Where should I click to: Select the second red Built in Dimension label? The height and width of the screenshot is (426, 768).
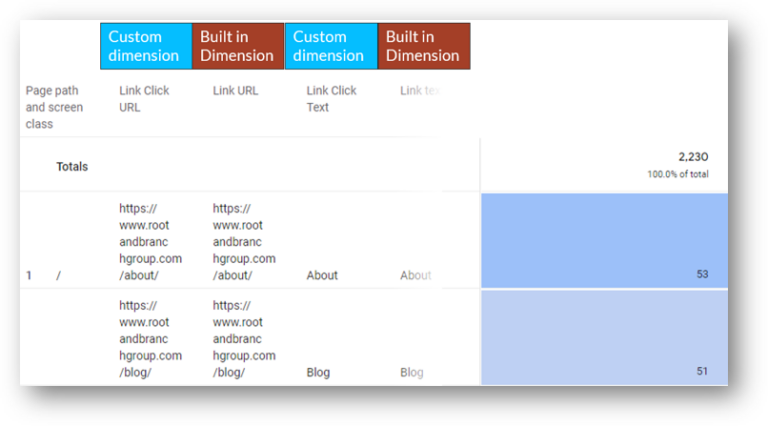point(424,46)
